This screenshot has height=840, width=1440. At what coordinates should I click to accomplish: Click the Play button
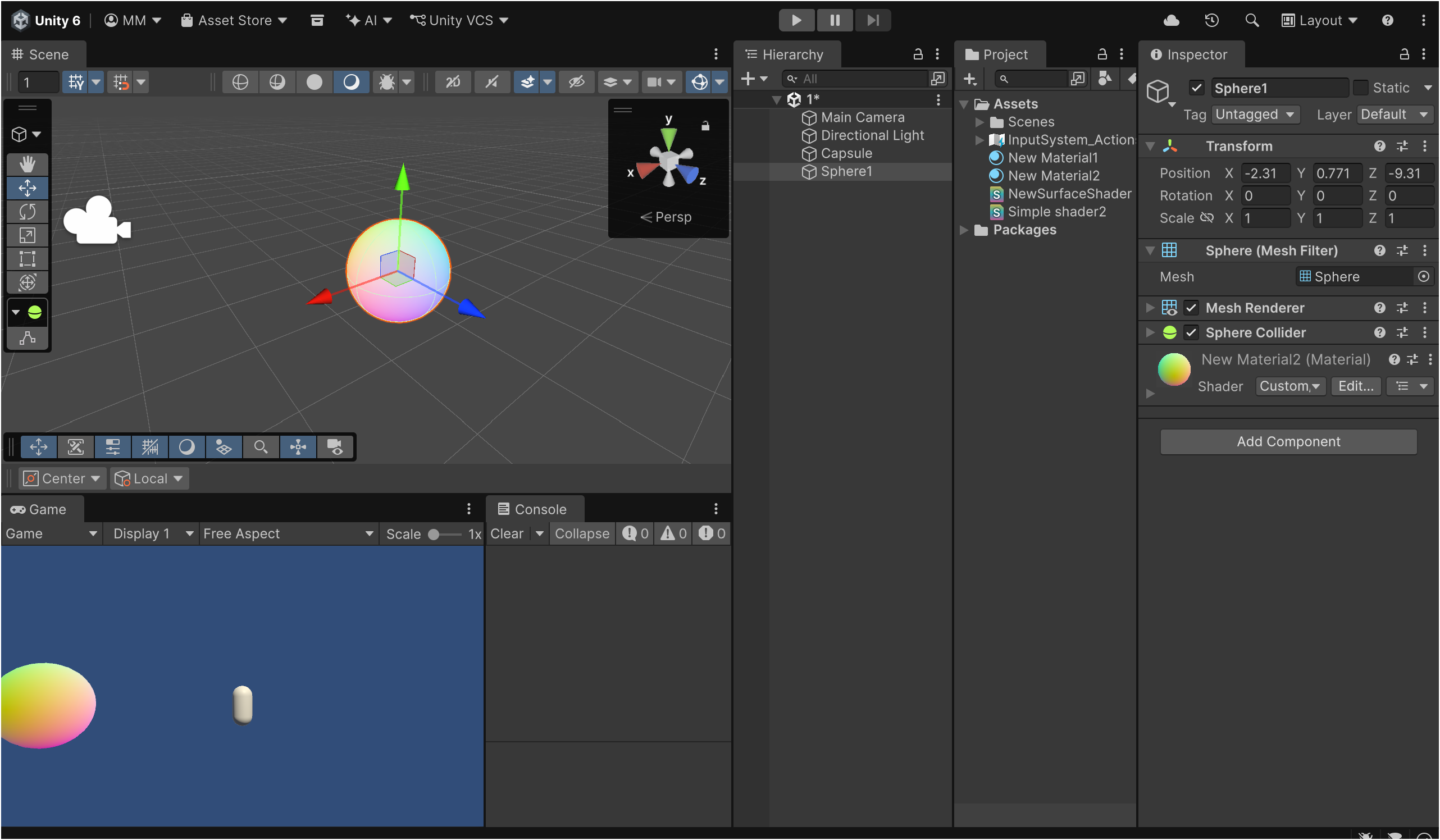[x=796, y=21]
